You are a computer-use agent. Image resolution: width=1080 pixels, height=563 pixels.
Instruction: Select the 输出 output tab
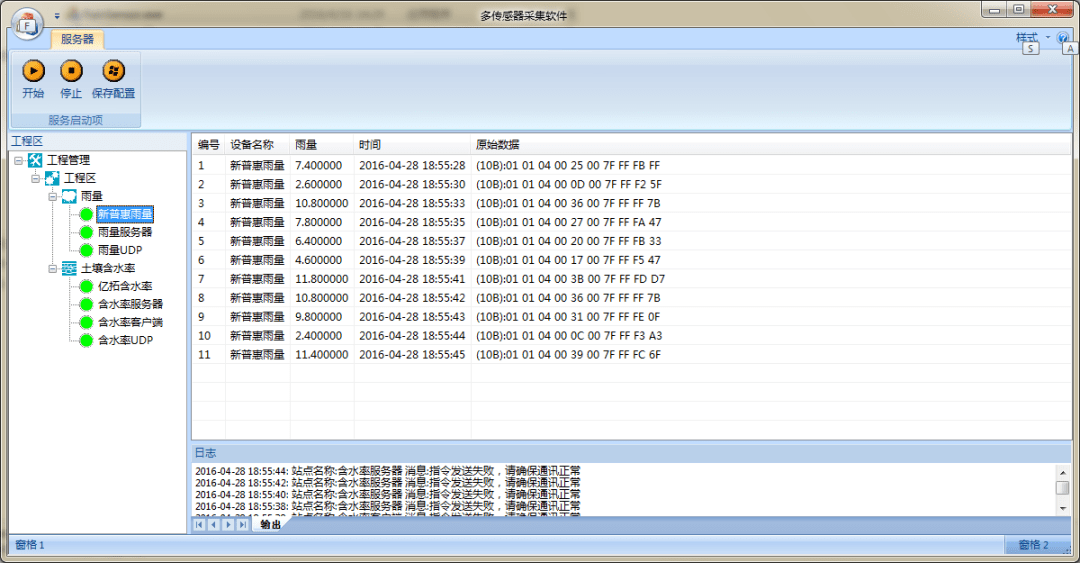[x=270, y=524]
